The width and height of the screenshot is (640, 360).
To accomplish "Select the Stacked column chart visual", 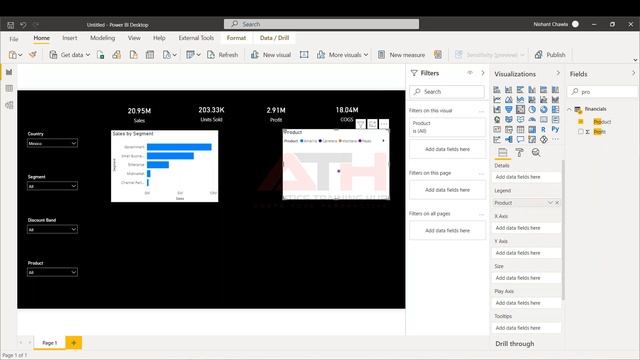I will pyautogui.click(x=509, y=89).
